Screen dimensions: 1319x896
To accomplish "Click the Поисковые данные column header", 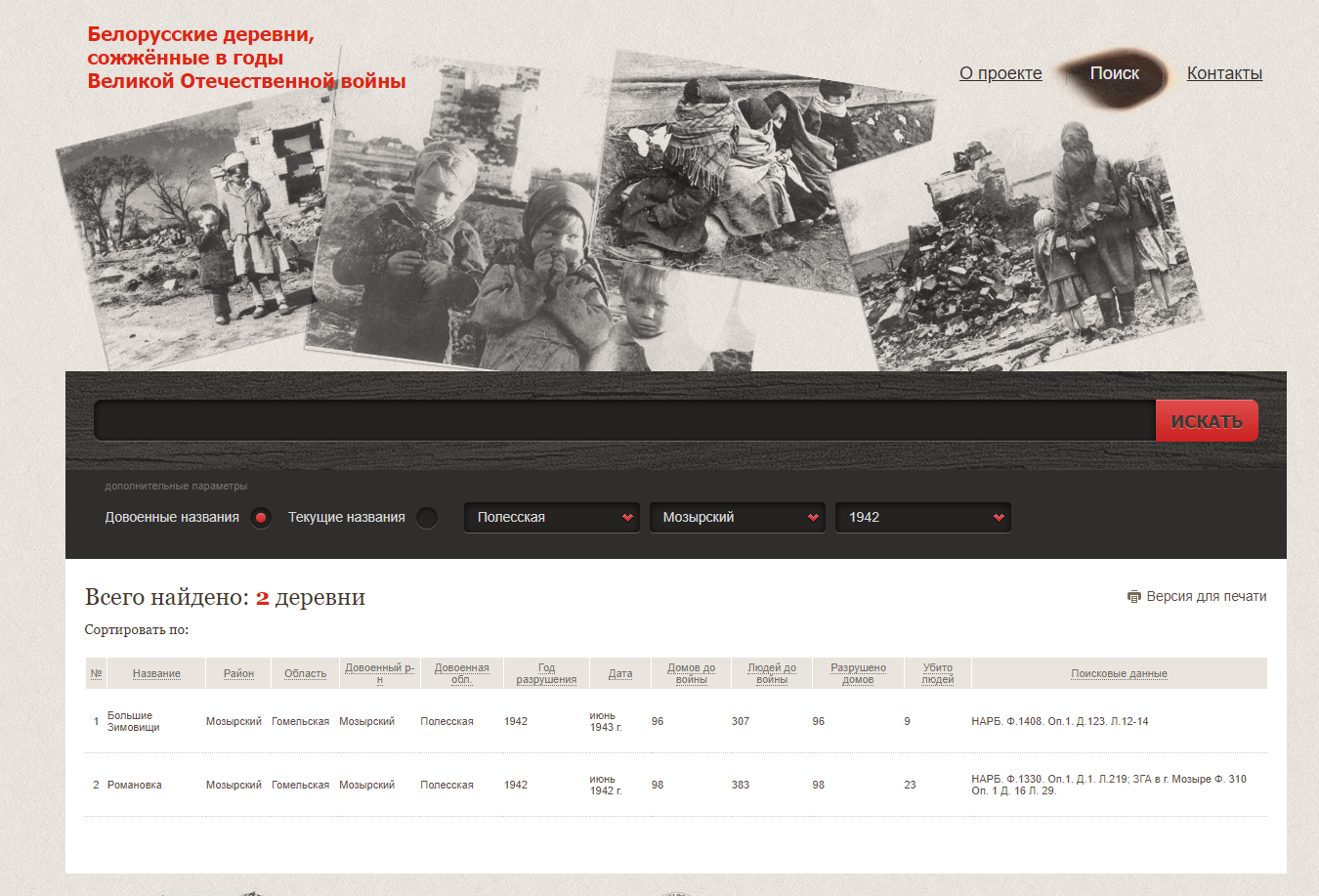I will pos(1119,673).
